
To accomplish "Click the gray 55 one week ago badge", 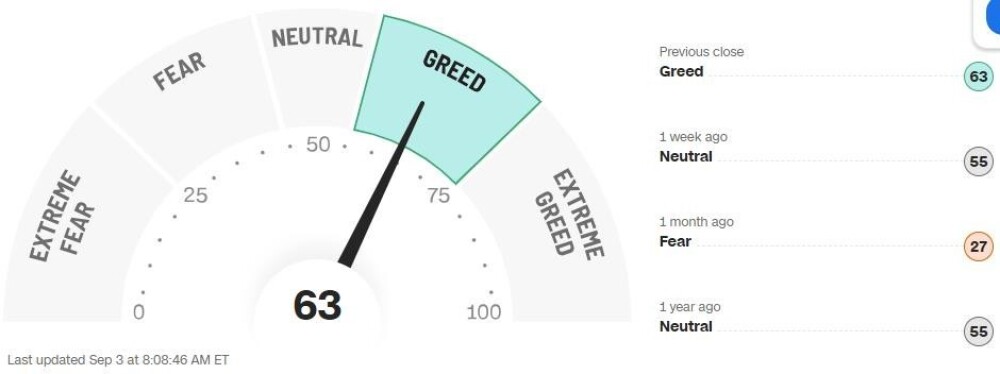I will coord(978,161).
